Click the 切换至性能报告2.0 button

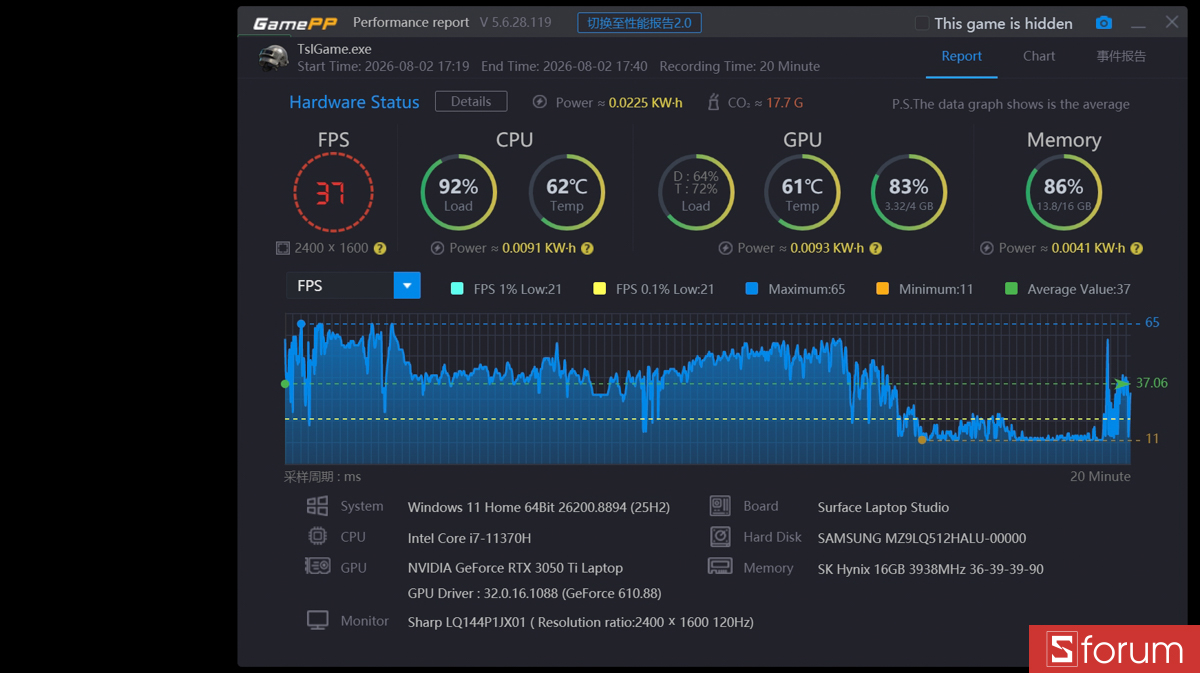pyautogui.click(x=639, y=23)
